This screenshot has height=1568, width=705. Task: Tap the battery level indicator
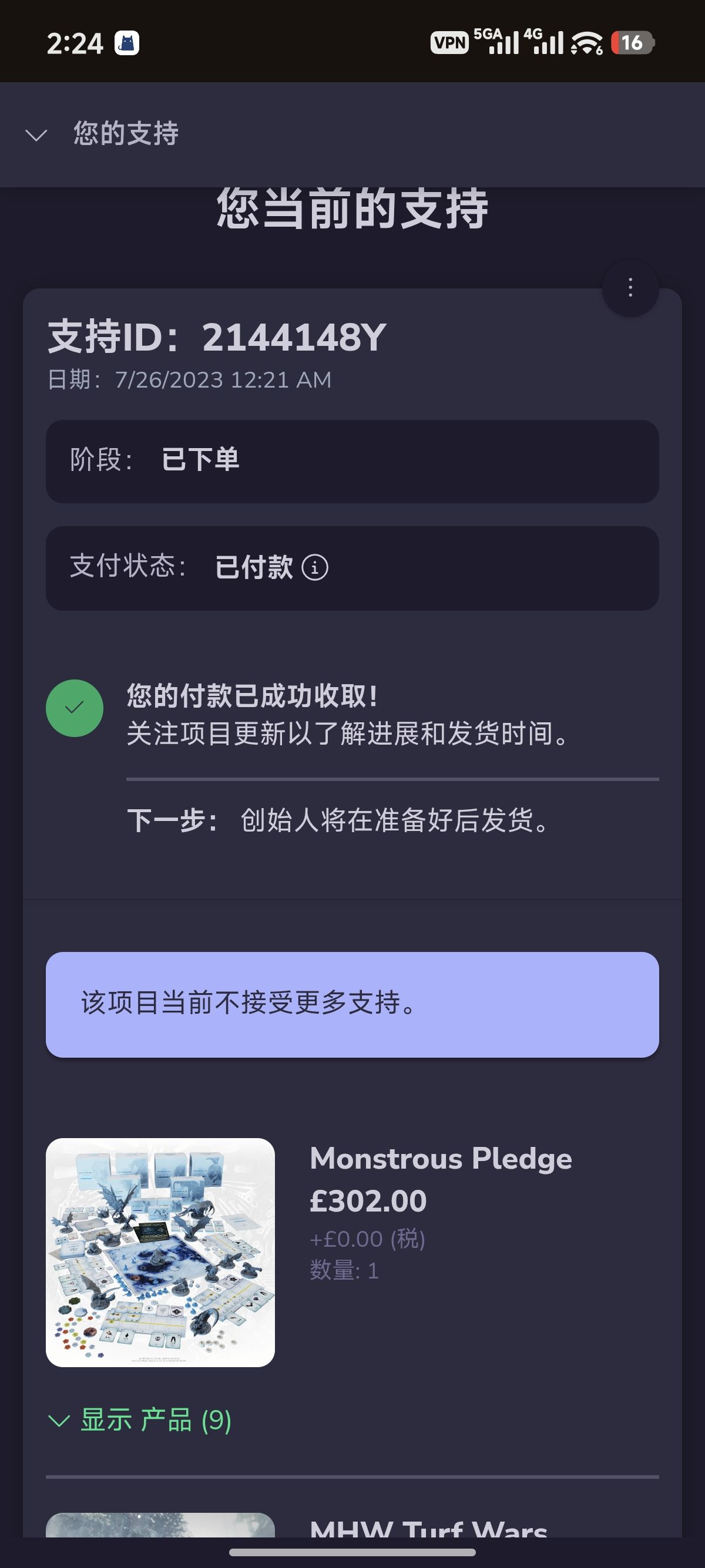[x=632, y=43]
